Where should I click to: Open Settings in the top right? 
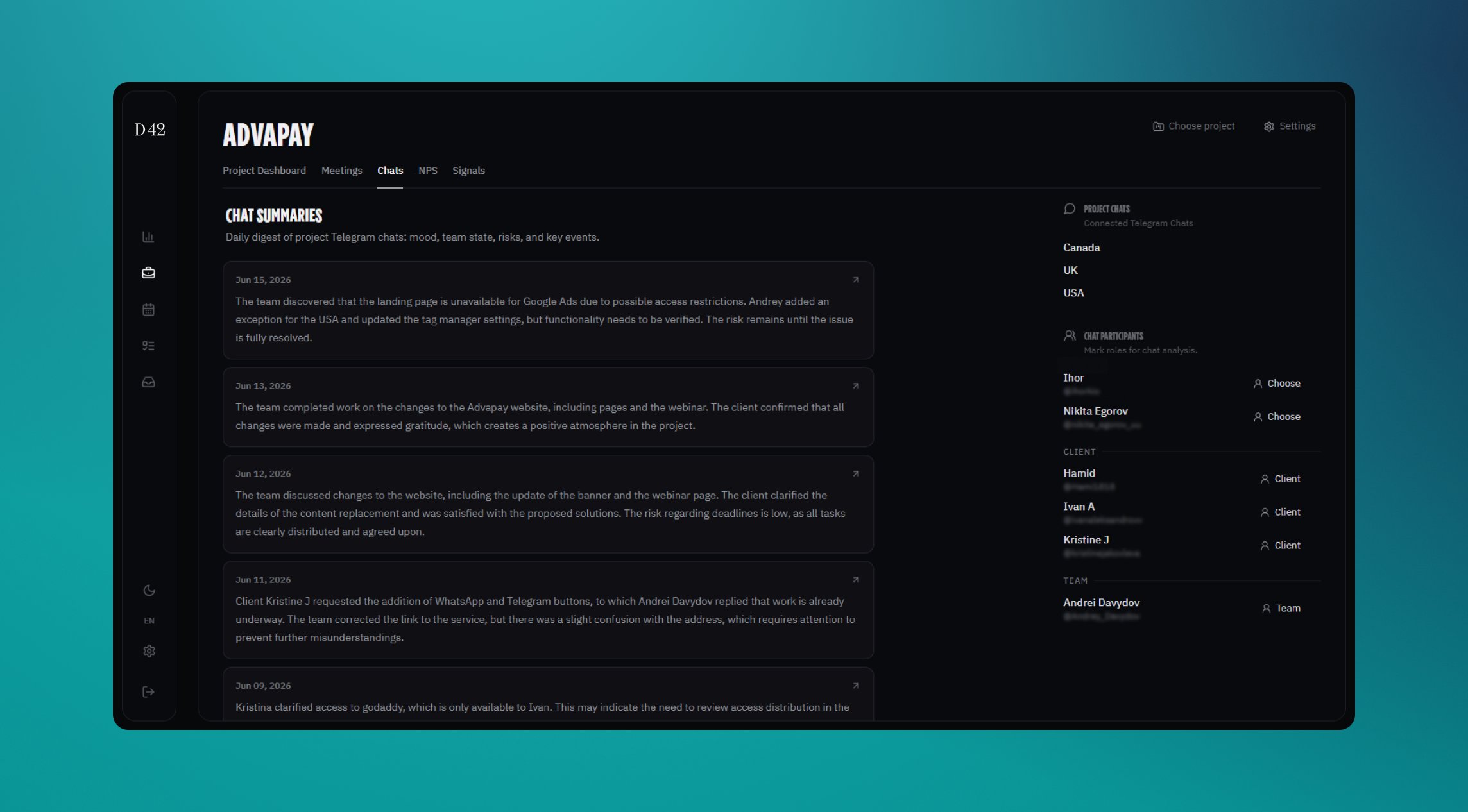(x=1290, y=126)
